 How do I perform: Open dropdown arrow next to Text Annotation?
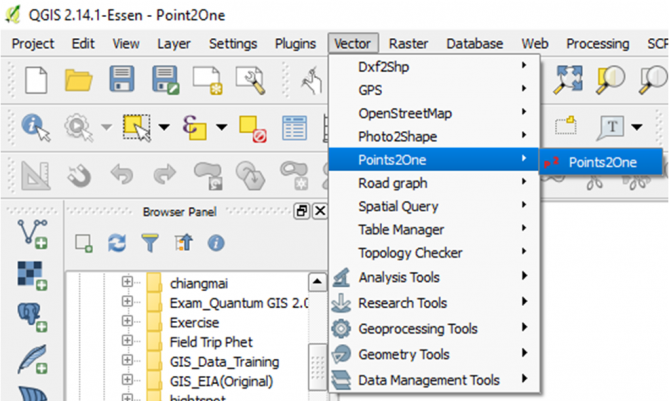point(637,127)
